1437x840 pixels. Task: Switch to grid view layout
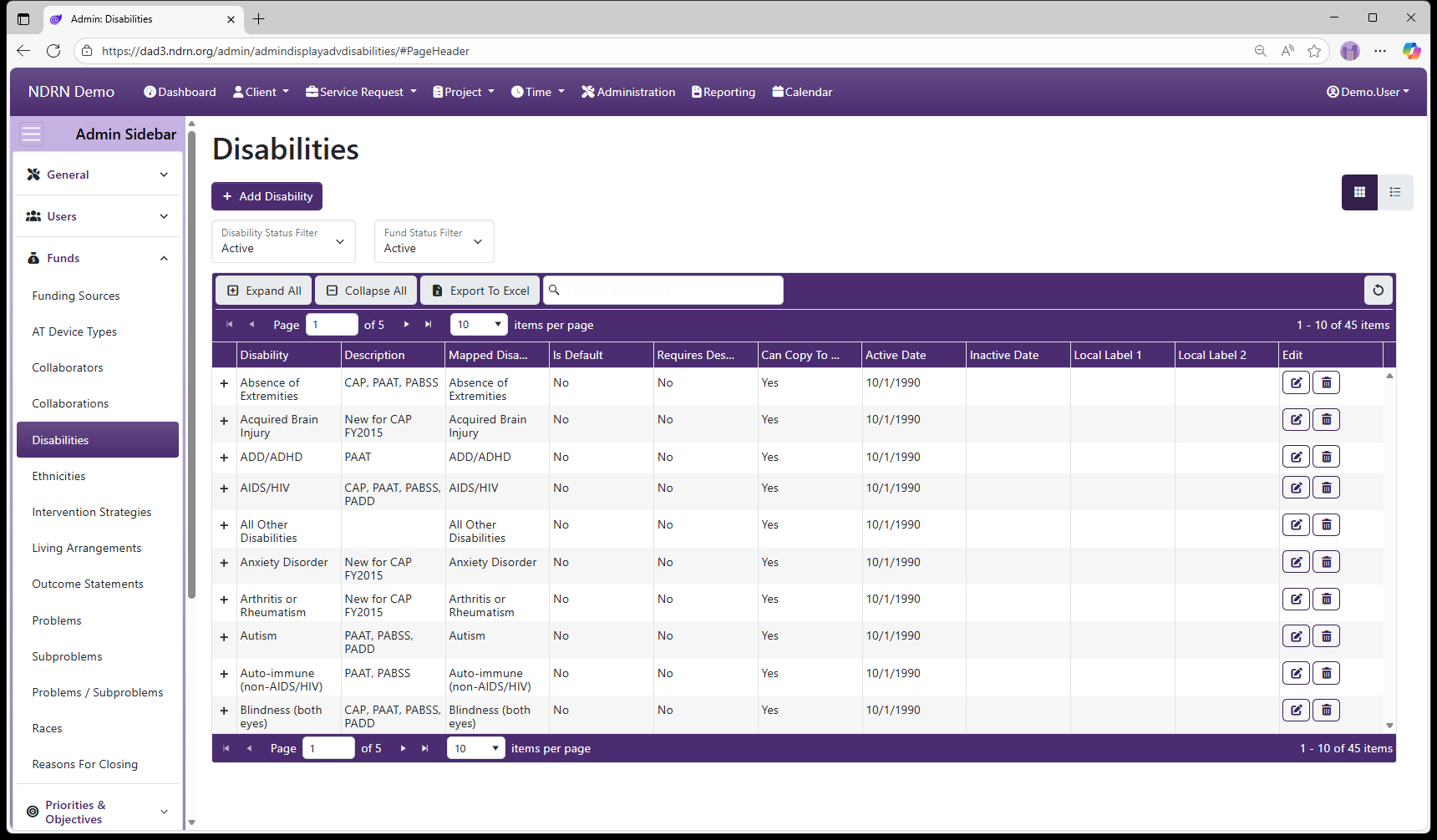[1359, 192]
